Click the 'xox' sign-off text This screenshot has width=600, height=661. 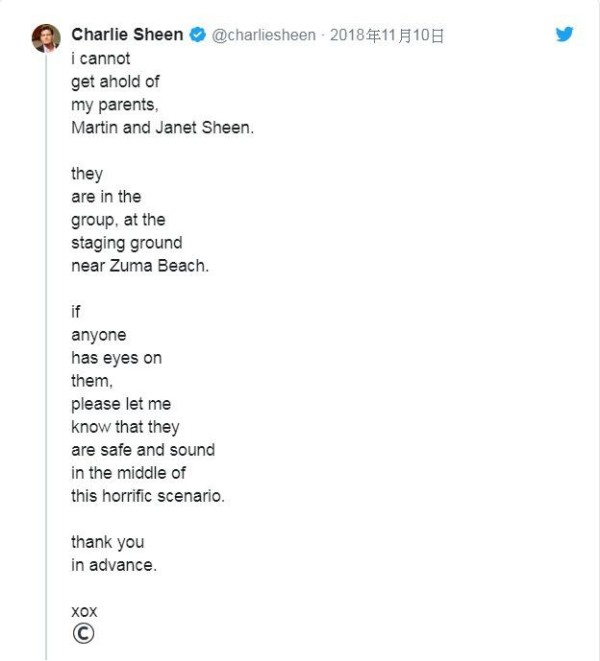point(84,610)
